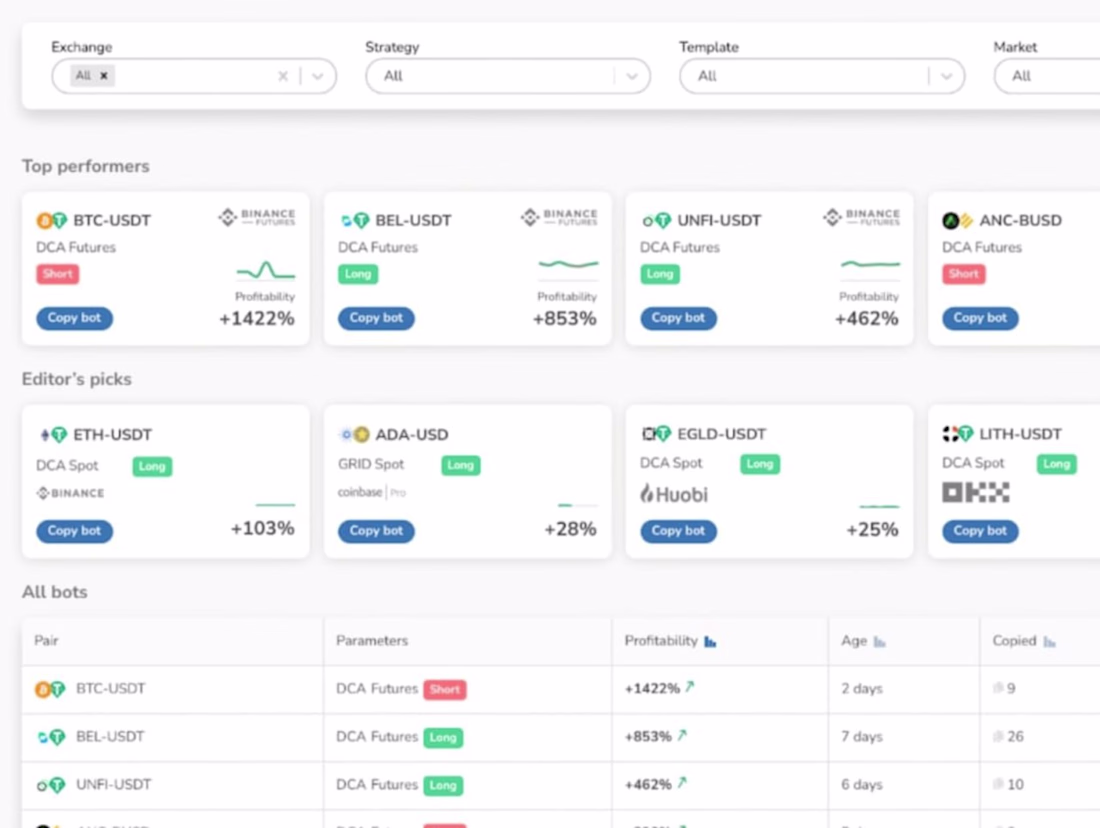Remove the 'All' tag in Exchange filter

104,76
